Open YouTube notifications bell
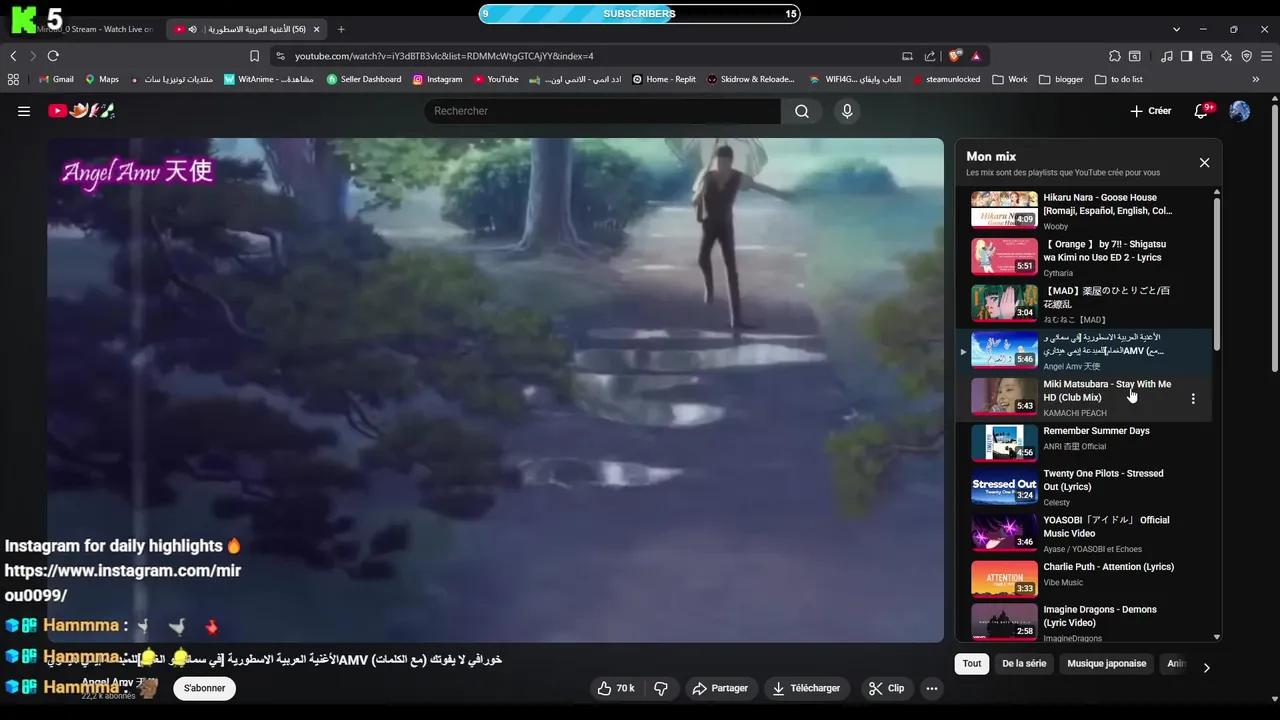 tap(1201, 111)
